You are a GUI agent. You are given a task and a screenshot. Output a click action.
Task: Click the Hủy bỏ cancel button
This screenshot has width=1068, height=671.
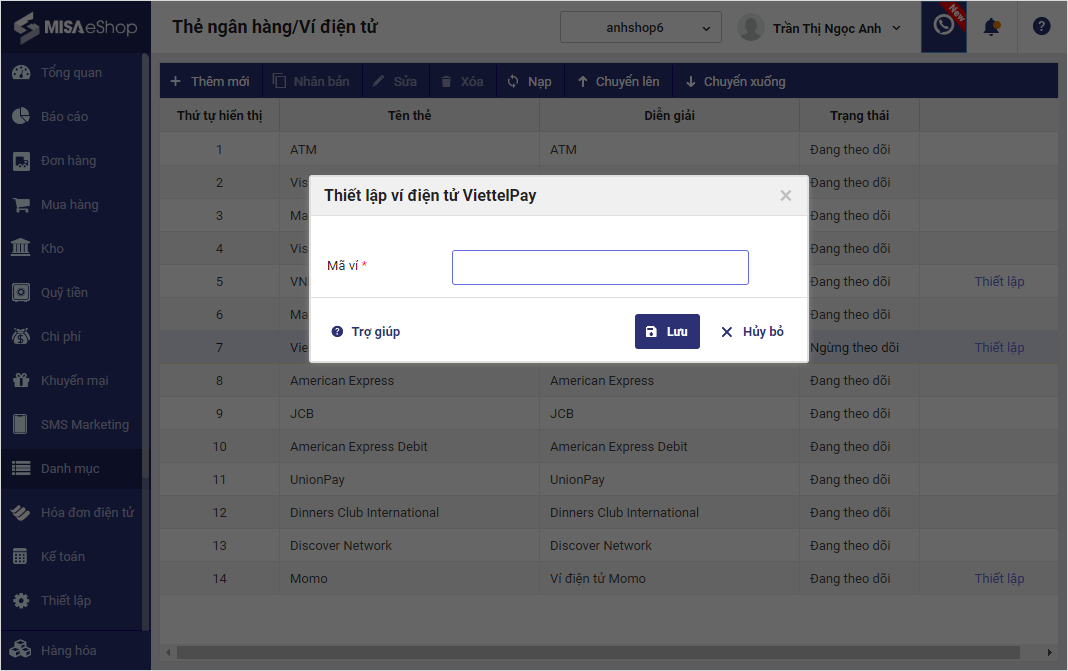(x=752, y=332)
